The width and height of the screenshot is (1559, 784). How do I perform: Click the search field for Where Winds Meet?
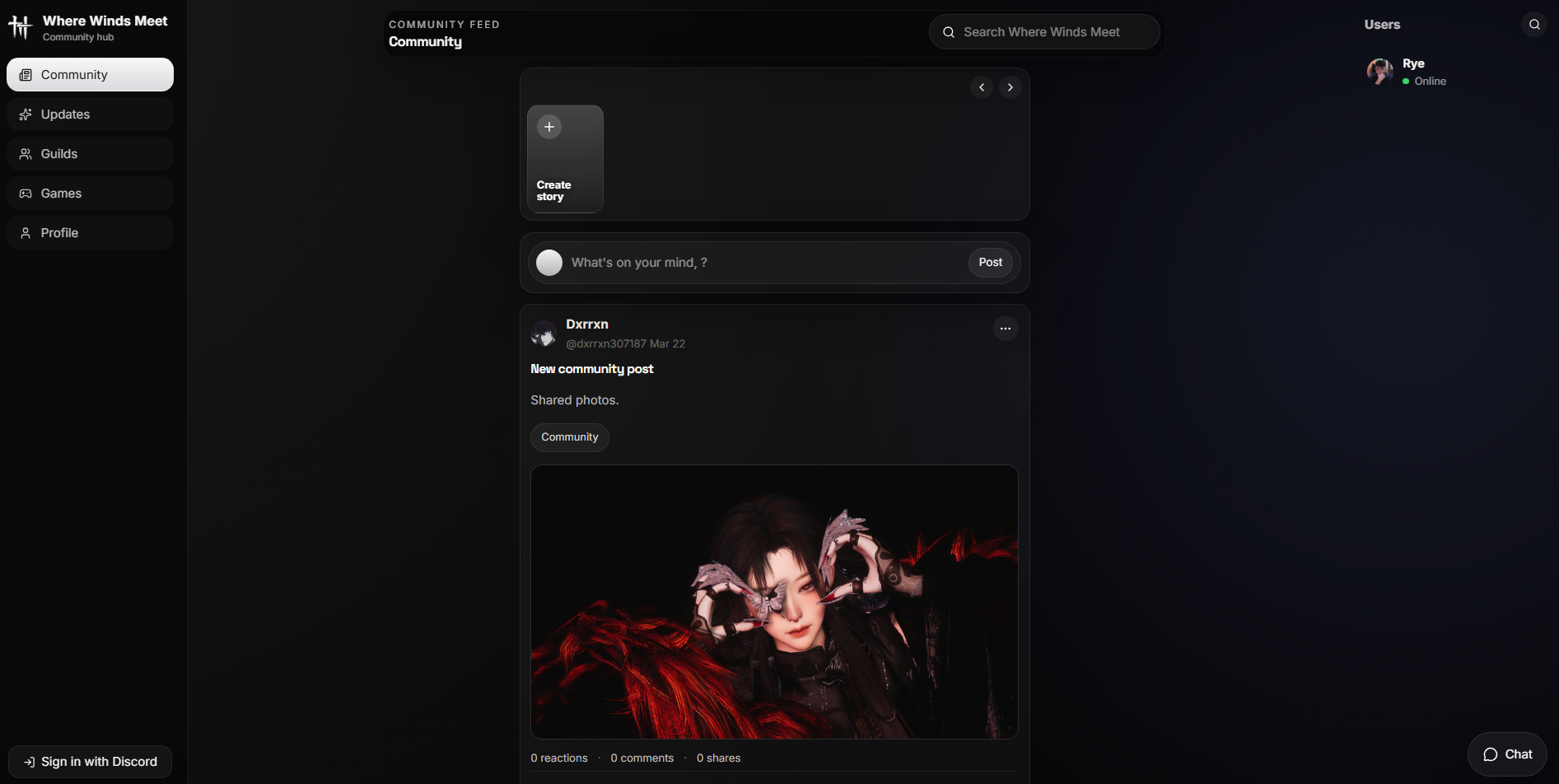[x=1044, y=32]
